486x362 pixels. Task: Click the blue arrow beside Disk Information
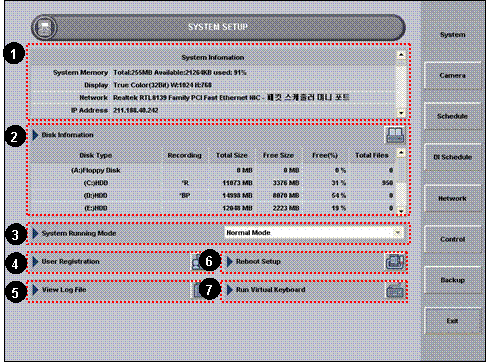(35, 135)
